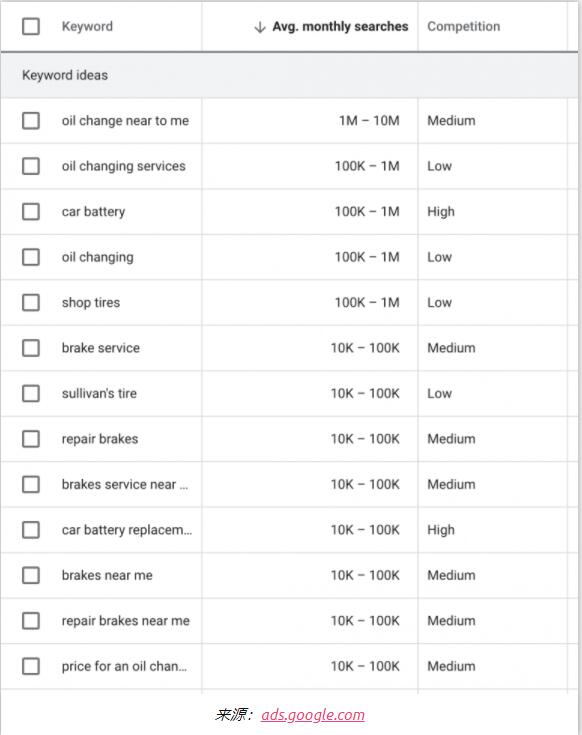Click the Keyword ideas section row
This screenshot has height=735, width=582.
point(289,75)
